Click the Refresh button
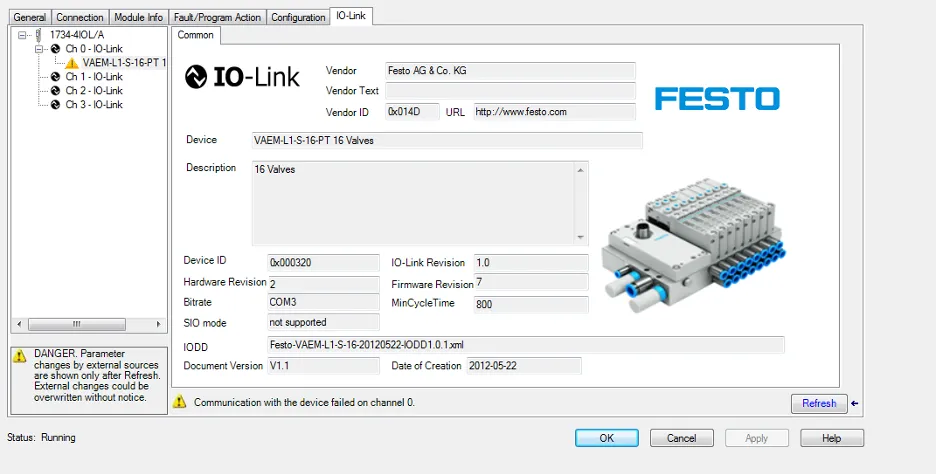 click(x=819, y=404)
